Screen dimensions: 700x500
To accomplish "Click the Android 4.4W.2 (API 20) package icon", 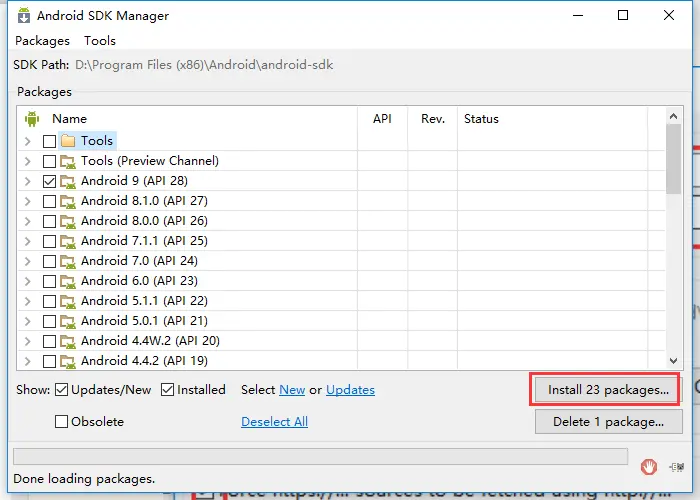I will [x=68, y=342].
